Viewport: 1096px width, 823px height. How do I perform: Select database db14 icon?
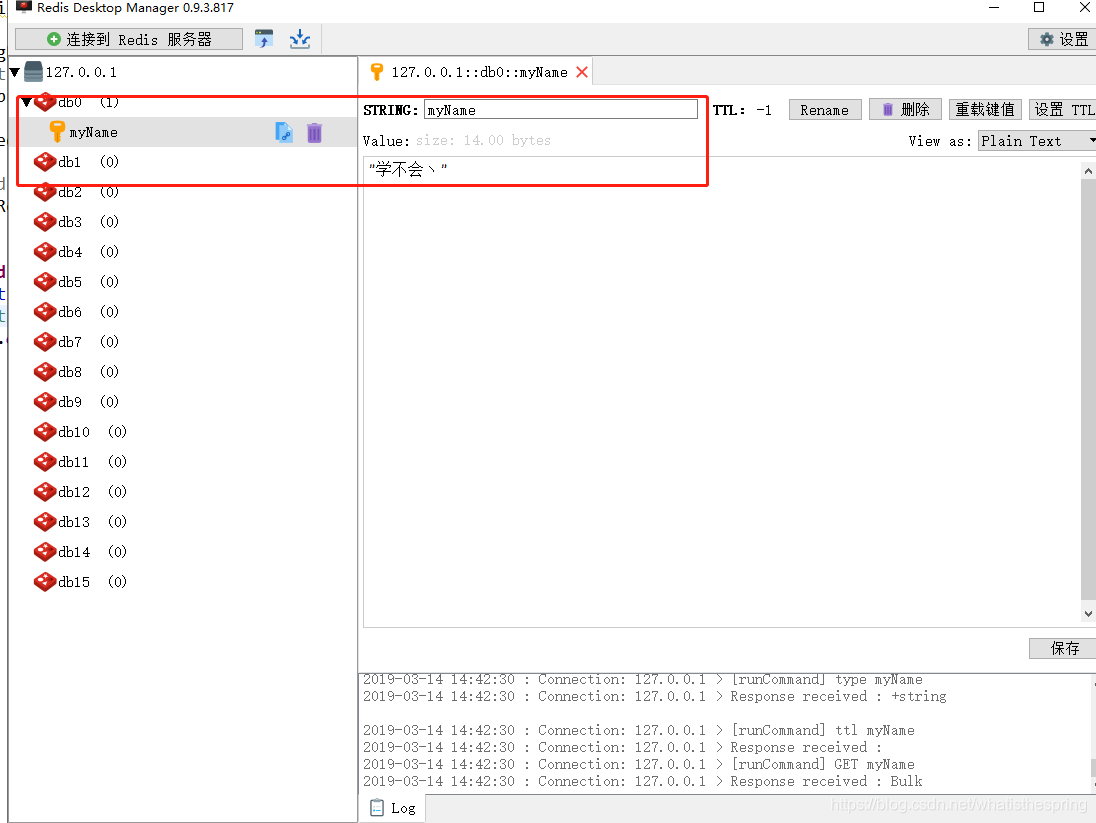[x=45, y=552]
